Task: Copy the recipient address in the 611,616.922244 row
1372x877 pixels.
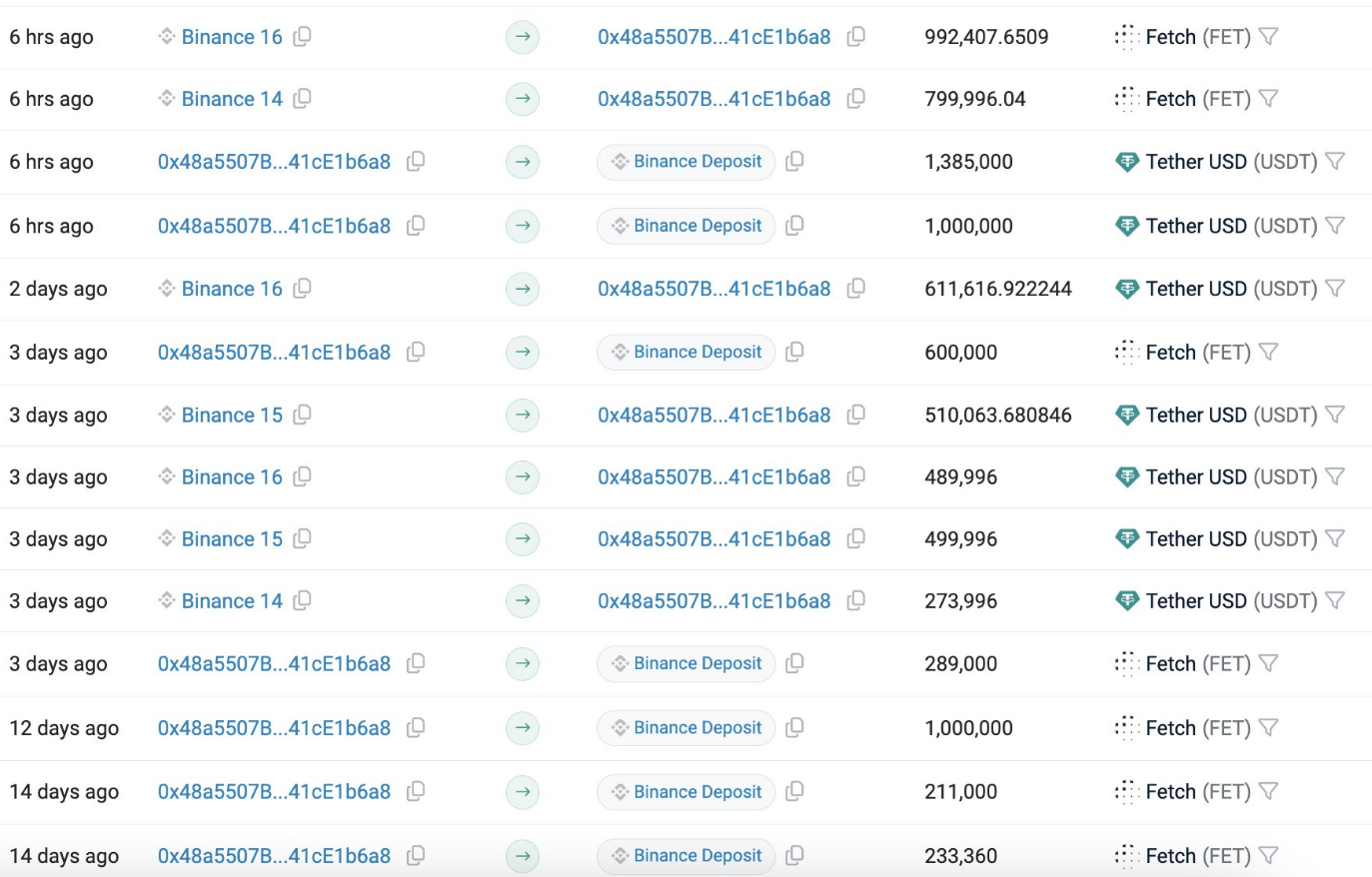Action: [x=855, y=289]
